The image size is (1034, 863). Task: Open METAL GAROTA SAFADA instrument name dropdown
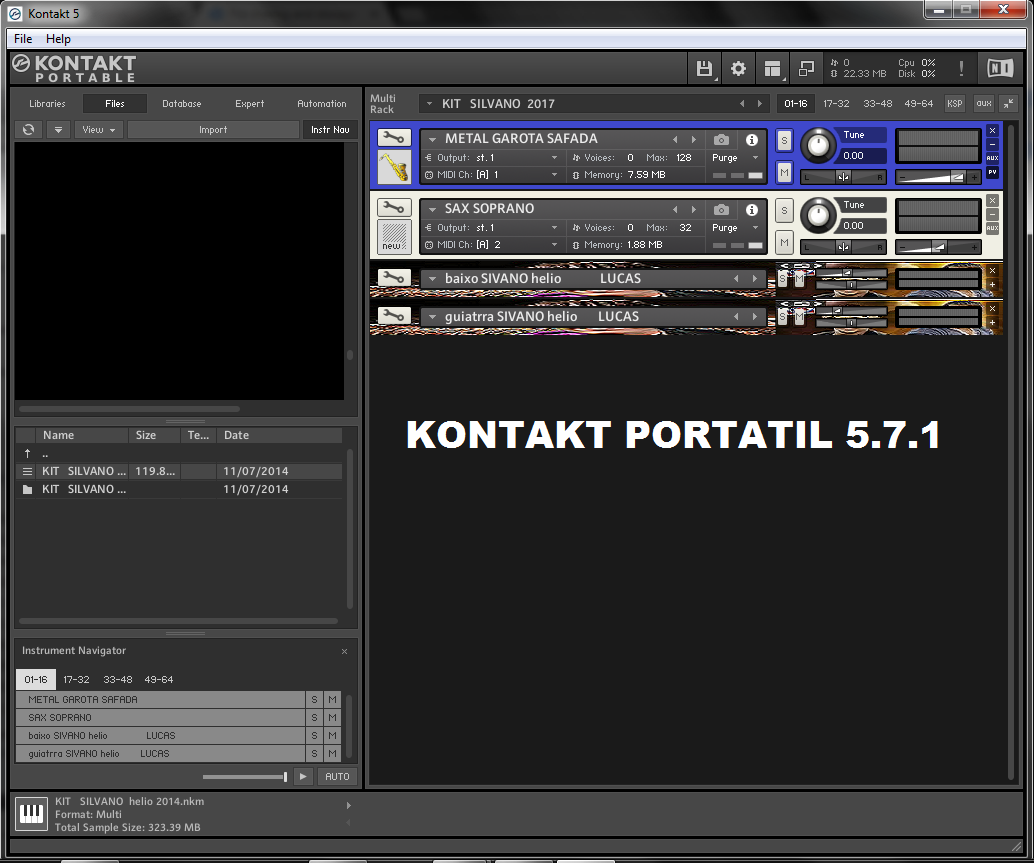point(433,139)
